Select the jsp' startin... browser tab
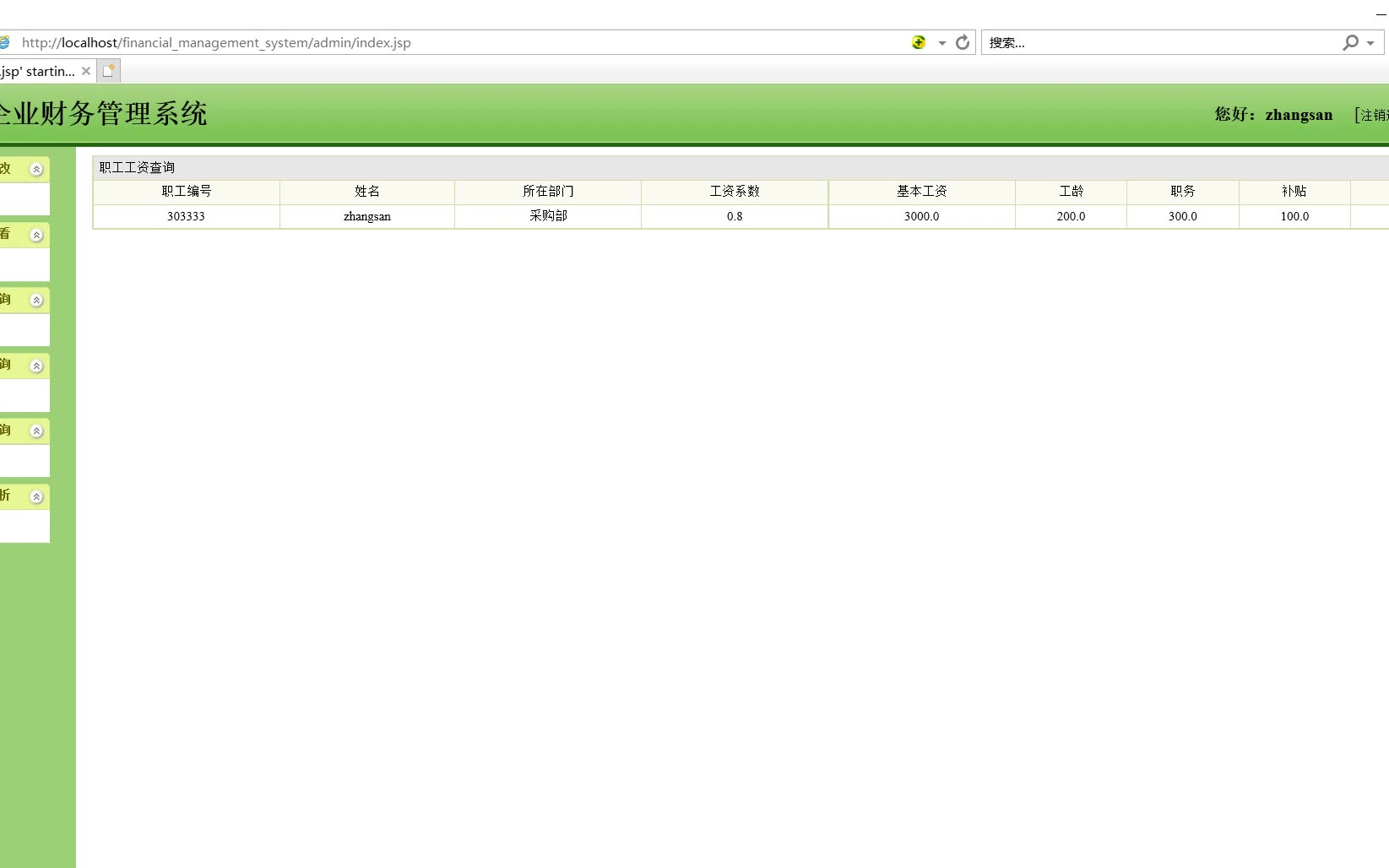The image size is (1389, 868). pos(38,71)
